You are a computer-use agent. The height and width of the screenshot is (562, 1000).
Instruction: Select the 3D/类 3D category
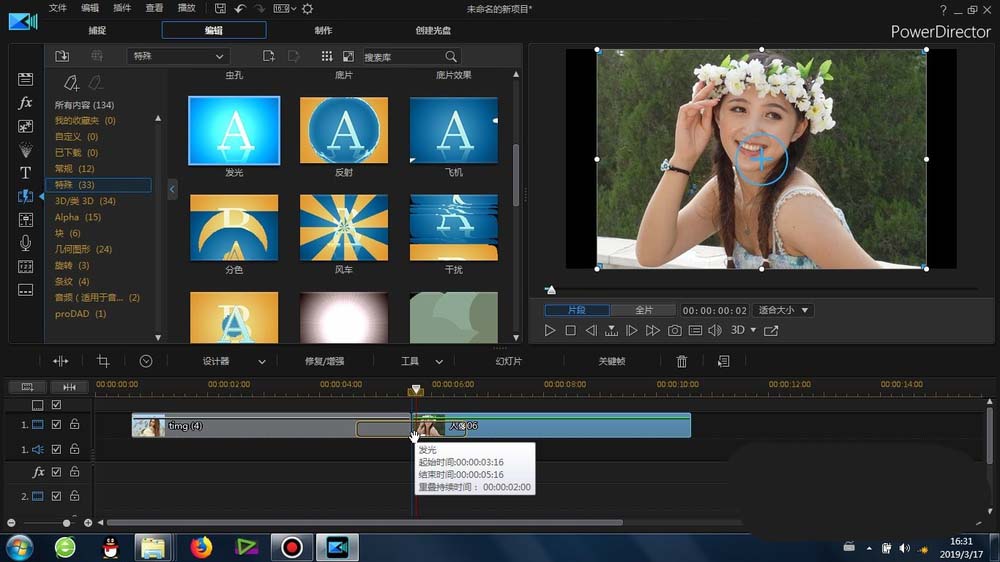coord(85,201)
